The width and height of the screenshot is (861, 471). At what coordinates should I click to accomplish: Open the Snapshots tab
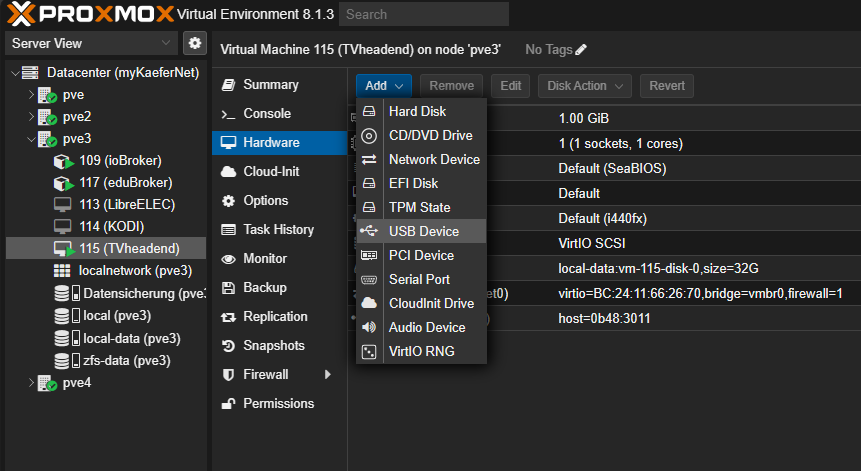(x=273, y=346)
